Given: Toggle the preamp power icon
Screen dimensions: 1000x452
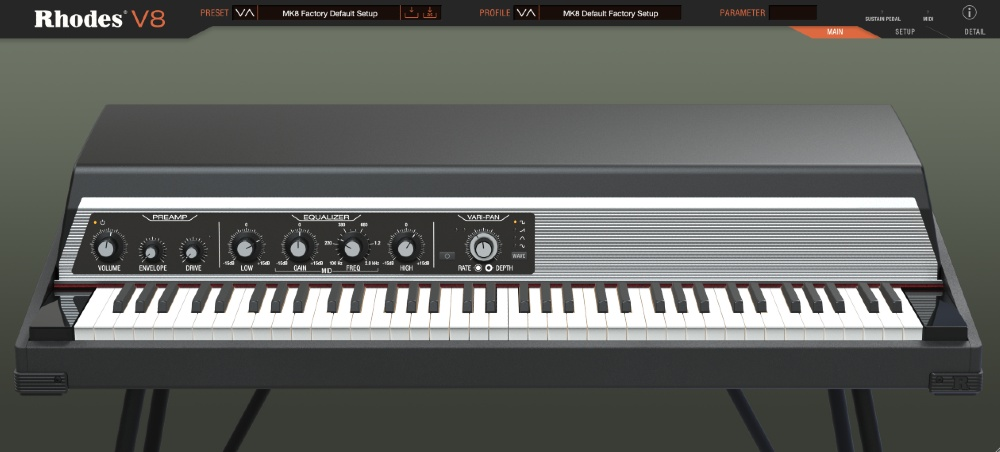Looking at the screenshot, I should [x=103, y=223].
